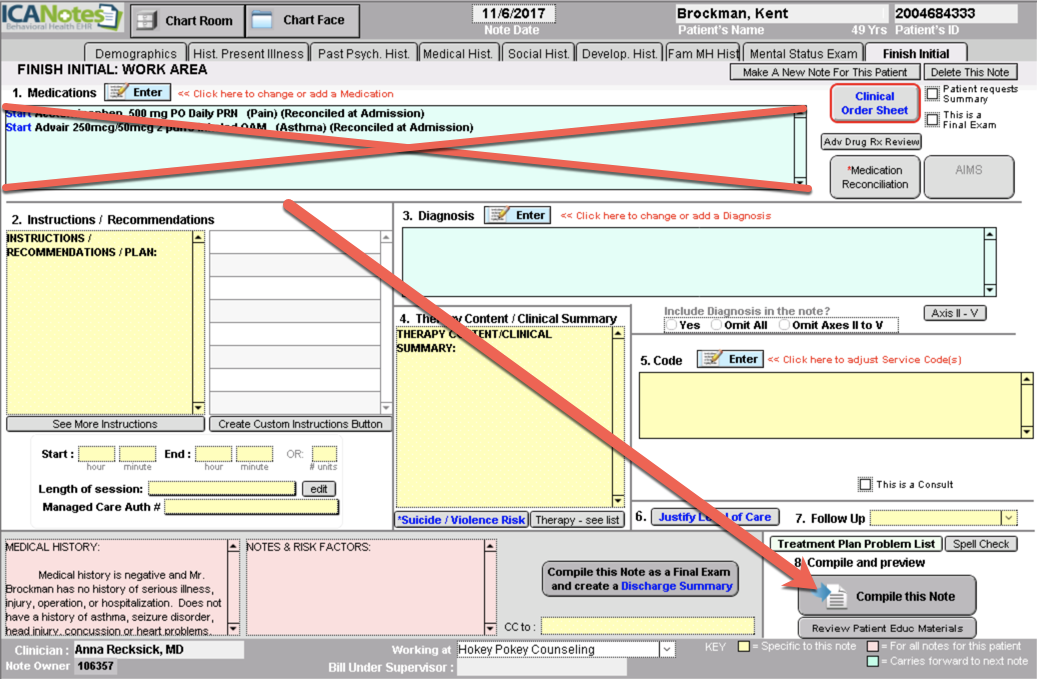The width and height of the screenshot is (1037, 679).
Task: Click the Discharge Summary compile button
Action: click(x=641, y=579)
